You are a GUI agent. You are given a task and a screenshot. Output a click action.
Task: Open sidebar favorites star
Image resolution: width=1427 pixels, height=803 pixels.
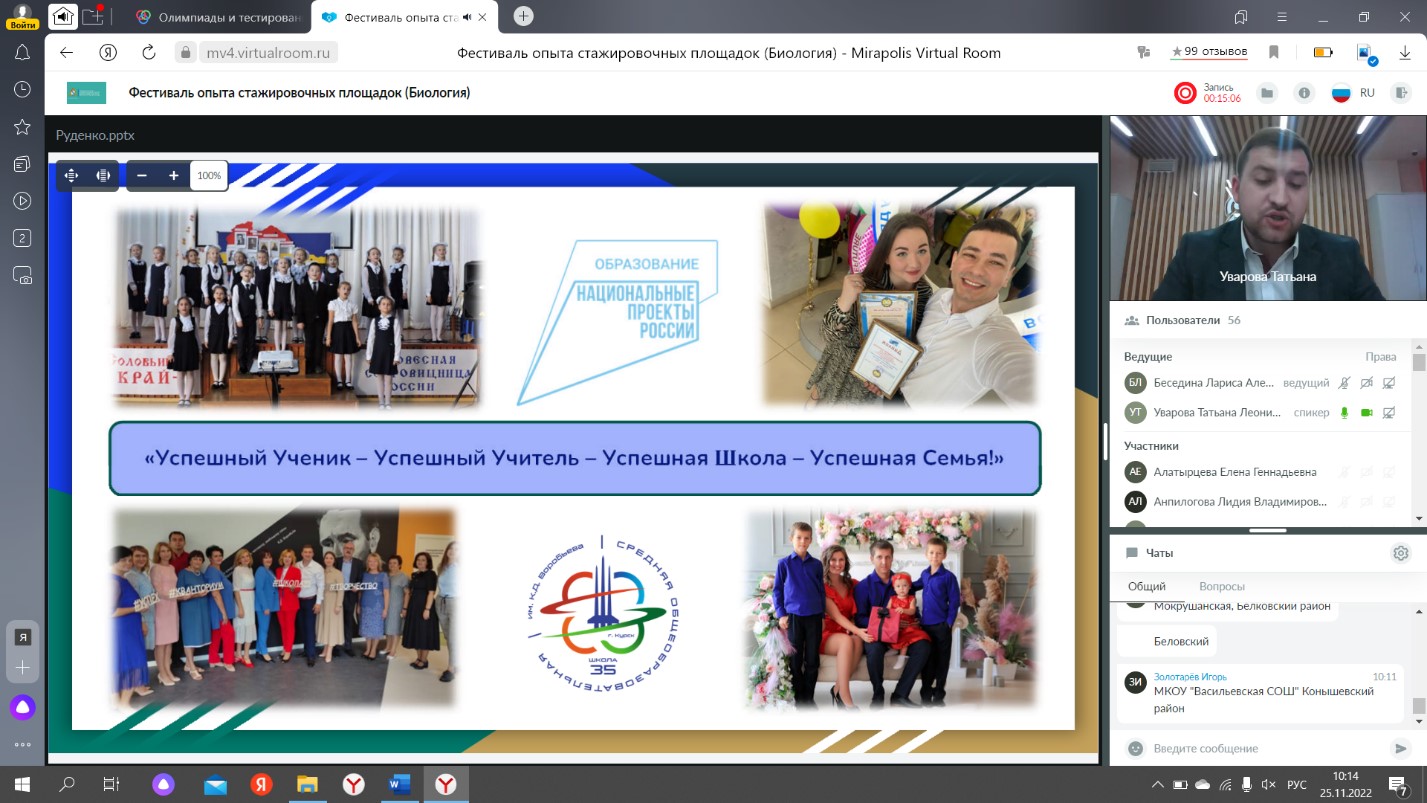pos(22,127)
